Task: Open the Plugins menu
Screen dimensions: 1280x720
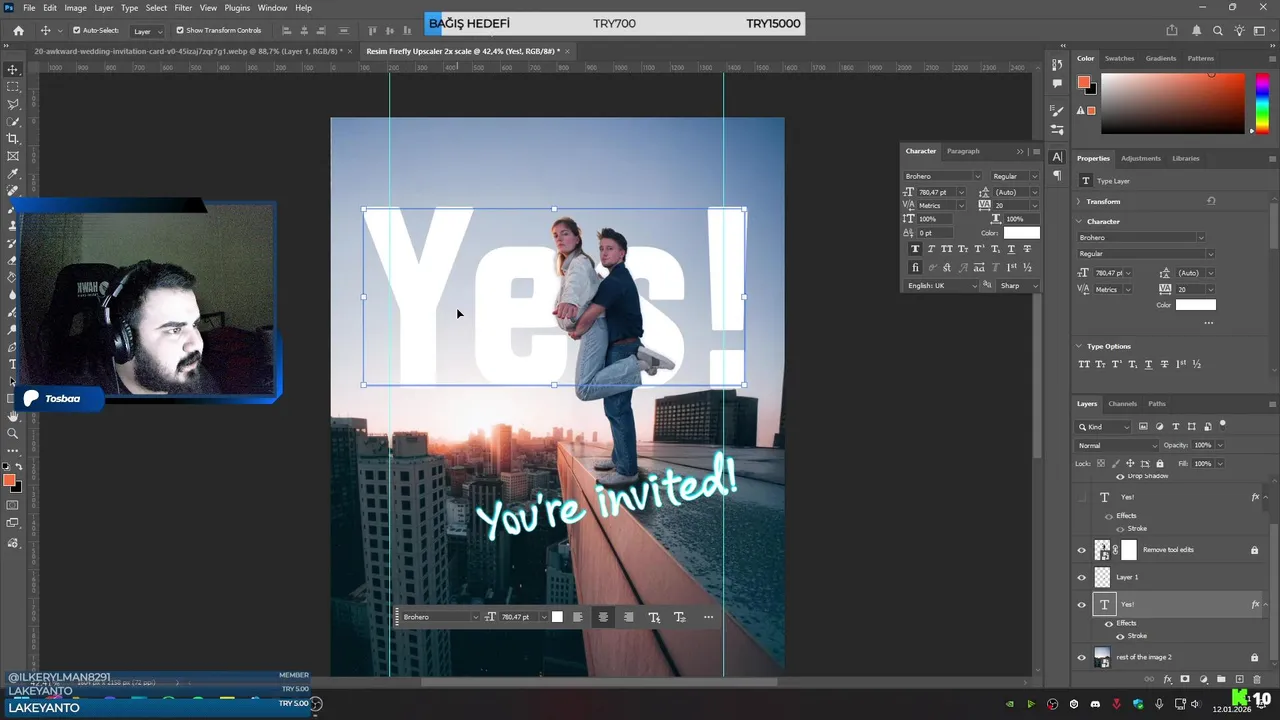Action: (237, 8)
